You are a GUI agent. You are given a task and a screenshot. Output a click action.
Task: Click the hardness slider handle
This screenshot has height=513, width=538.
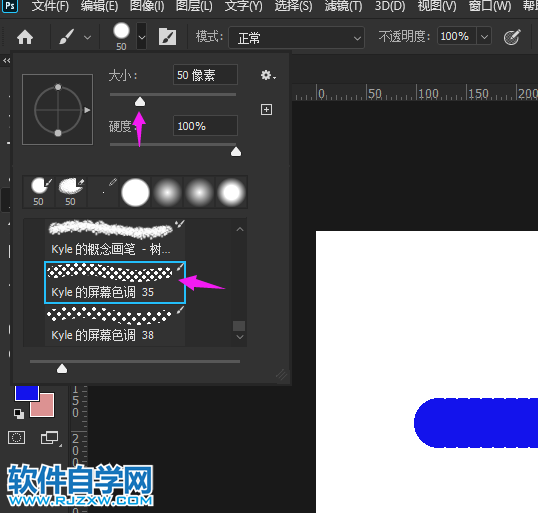(x=236, y=151)
